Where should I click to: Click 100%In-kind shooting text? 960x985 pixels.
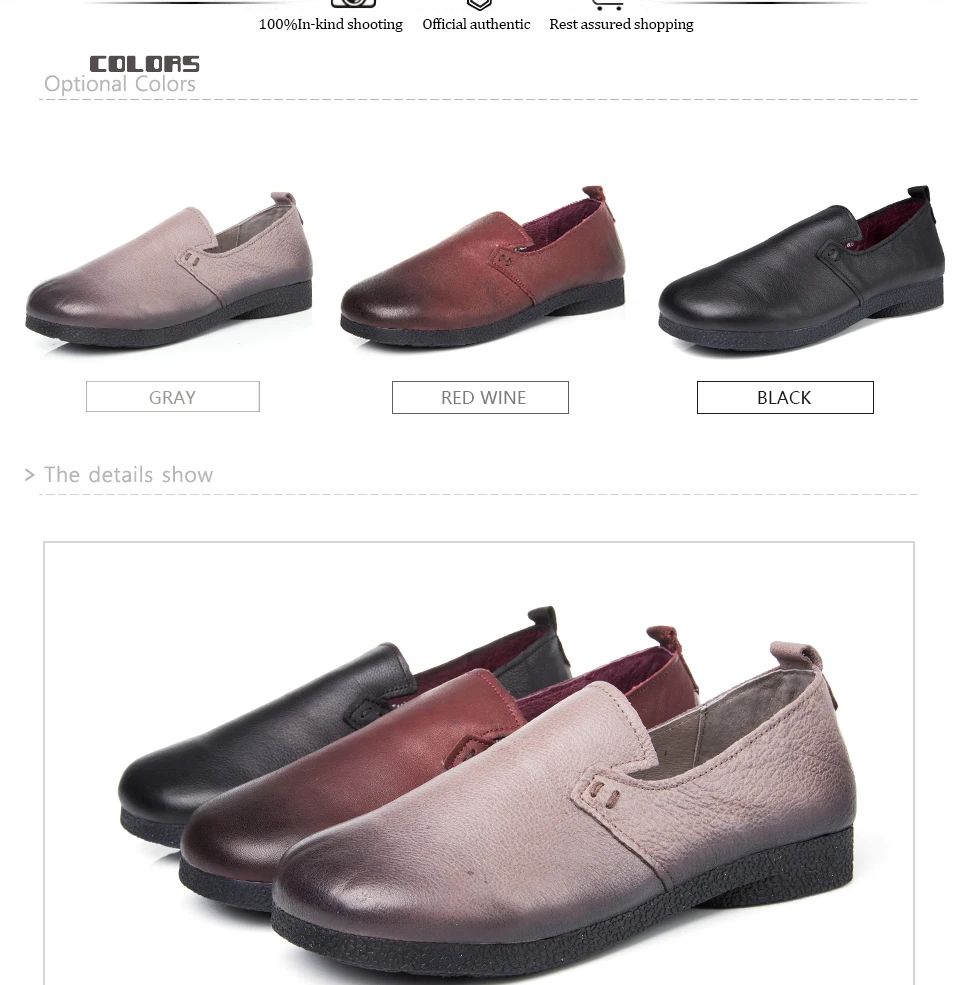tap(330, 24)
